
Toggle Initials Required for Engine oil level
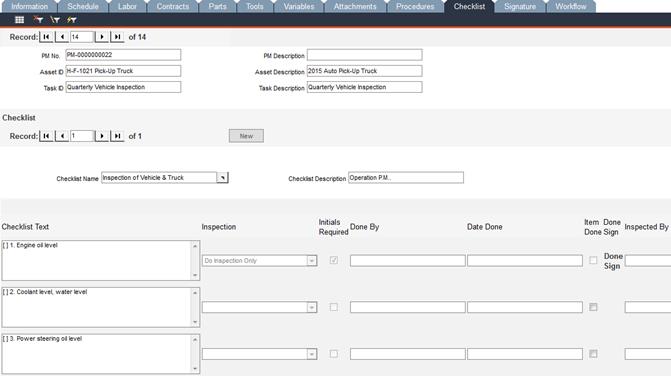[334, 260]
